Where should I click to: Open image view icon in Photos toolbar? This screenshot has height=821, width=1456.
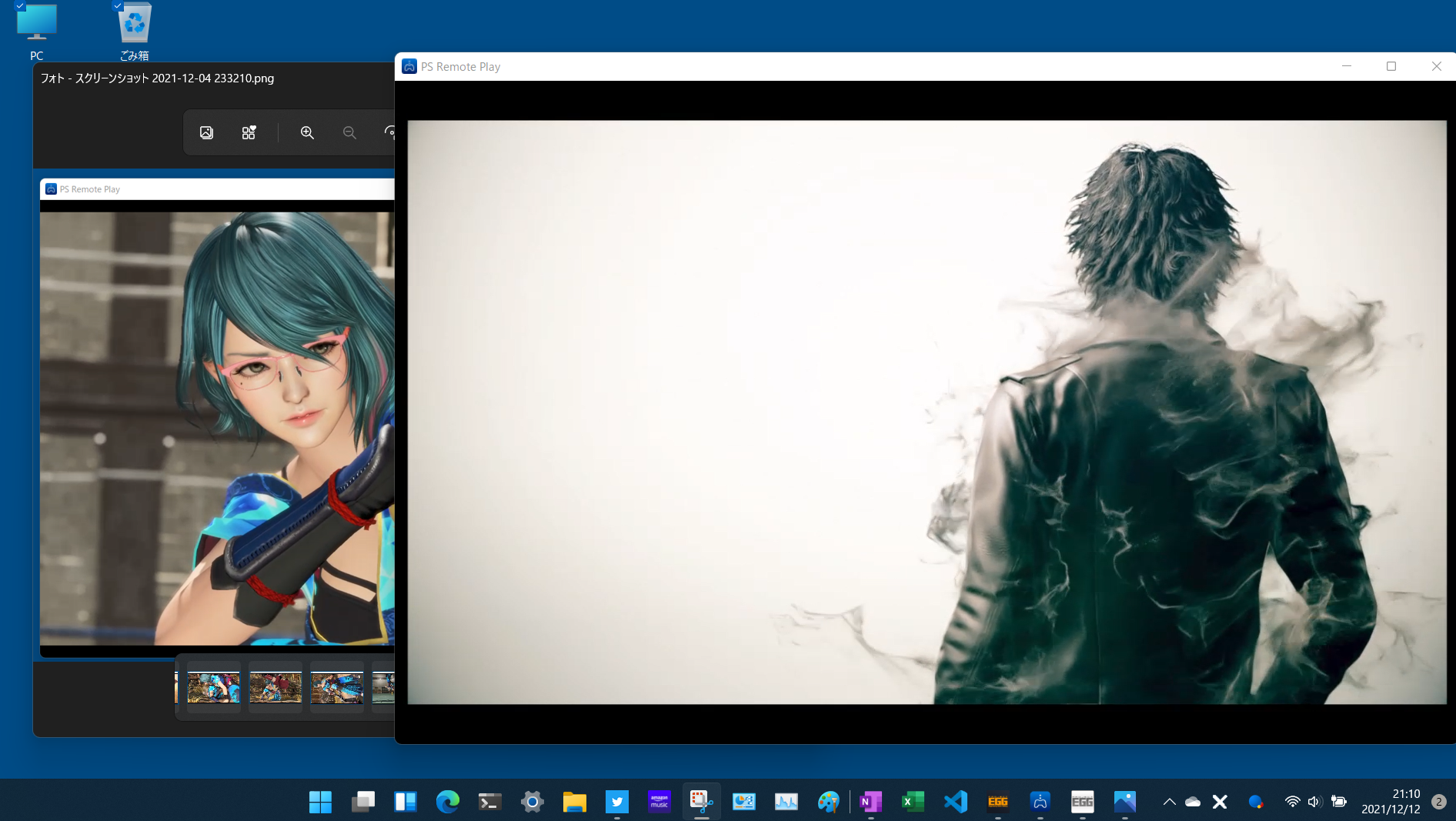pos(206,132)
